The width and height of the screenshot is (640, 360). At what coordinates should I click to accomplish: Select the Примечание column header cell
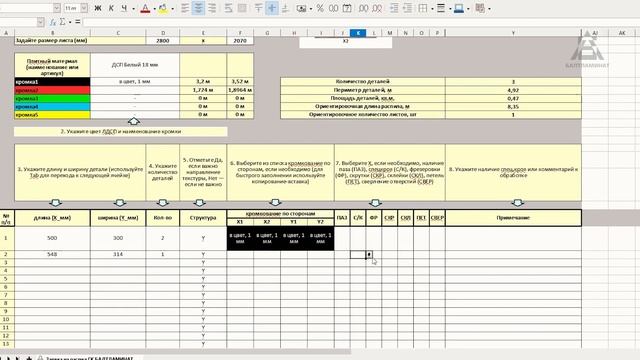(x=513, y=218)
